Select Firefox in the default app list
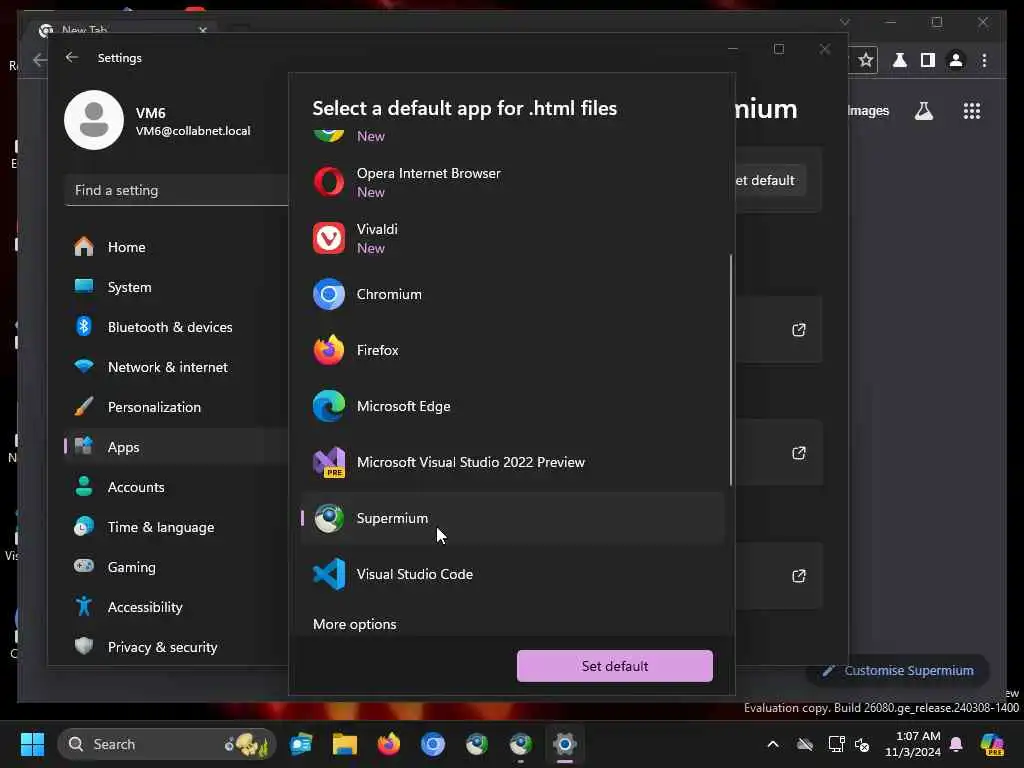Screen dimensions: 1024x768 pos(513,351)
